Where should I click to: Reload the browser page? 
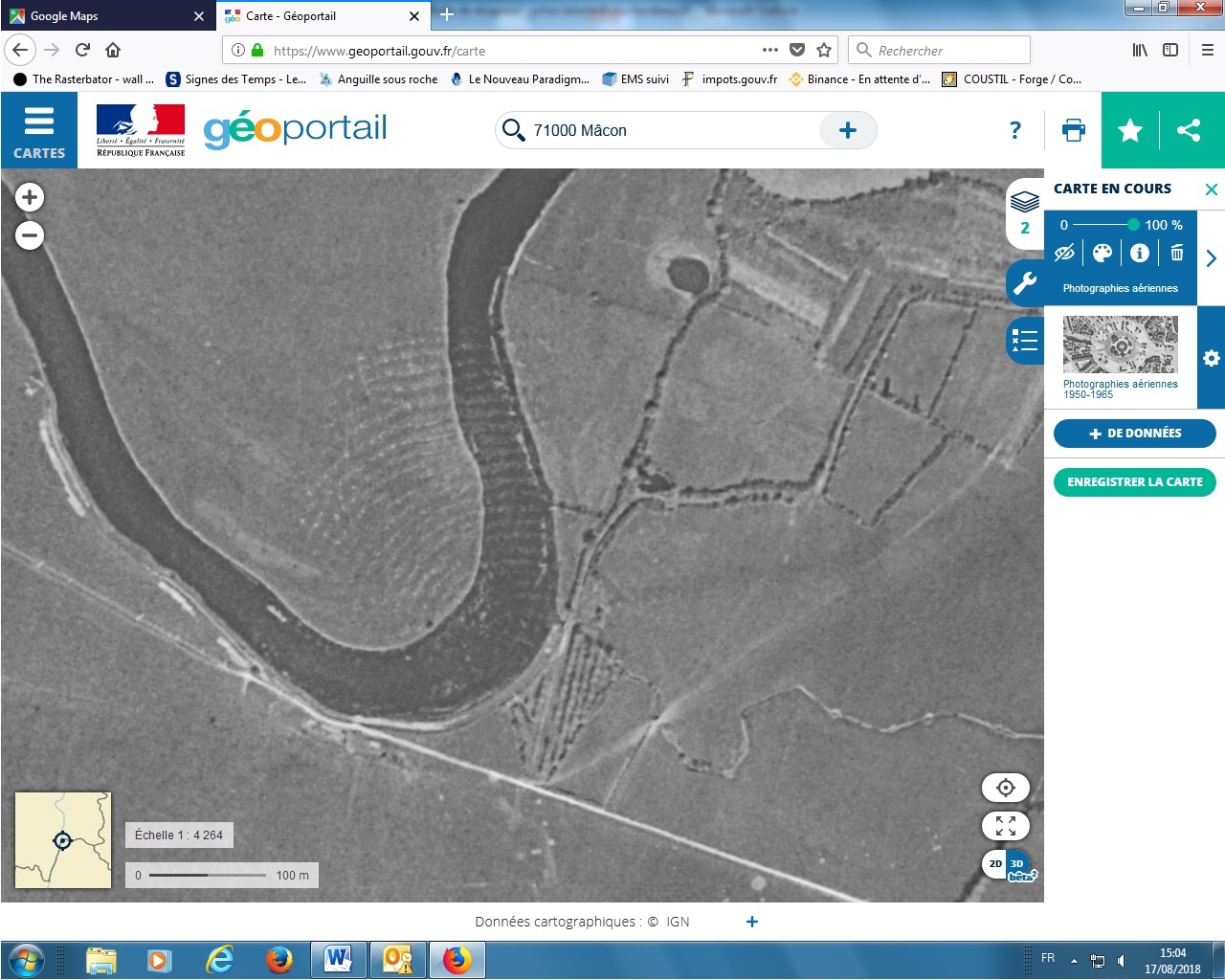pos(82,50)
